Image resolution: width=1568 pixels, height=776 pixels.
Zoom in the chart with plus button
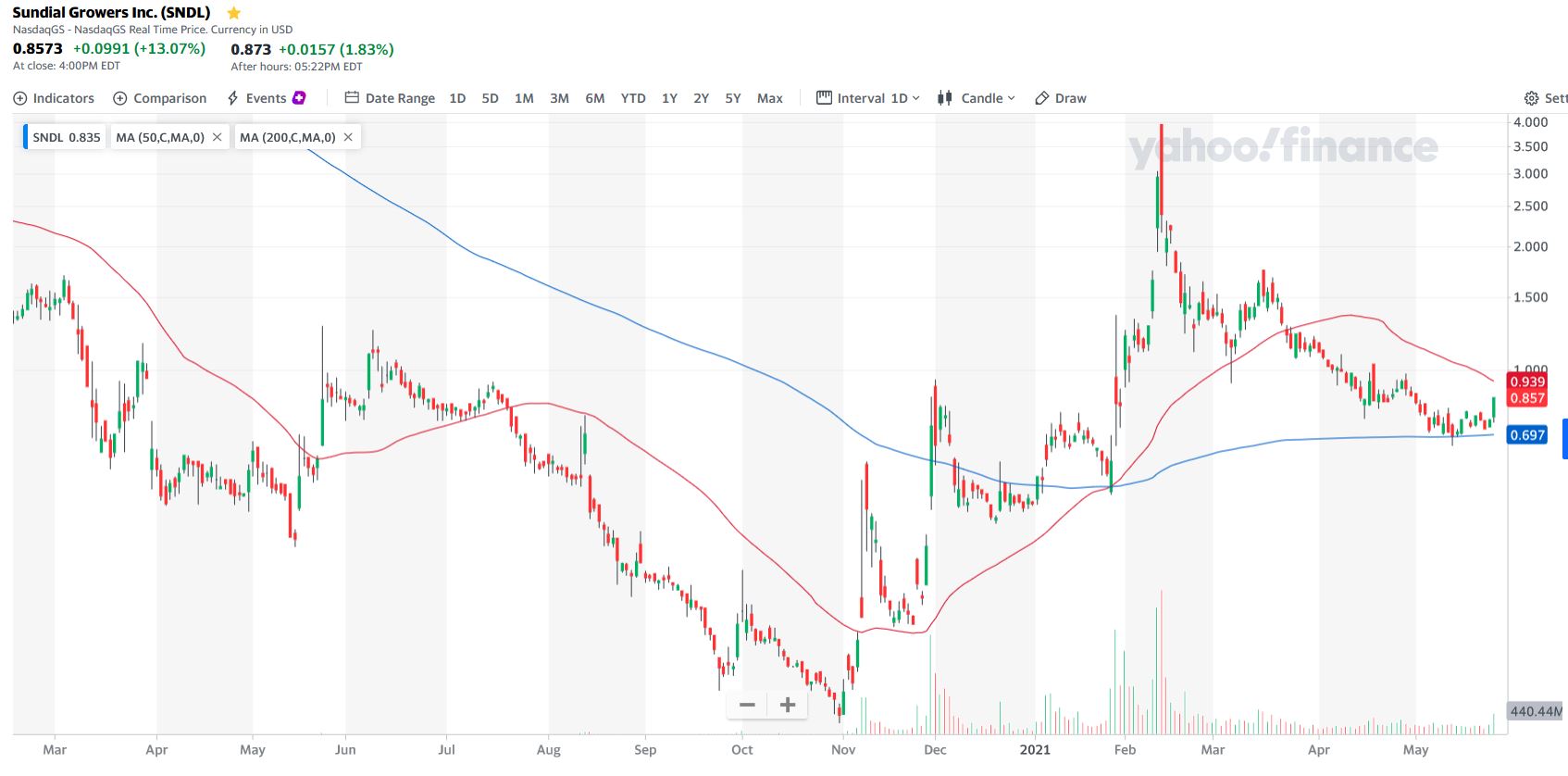pyautogui.click(x=788, y=705)
